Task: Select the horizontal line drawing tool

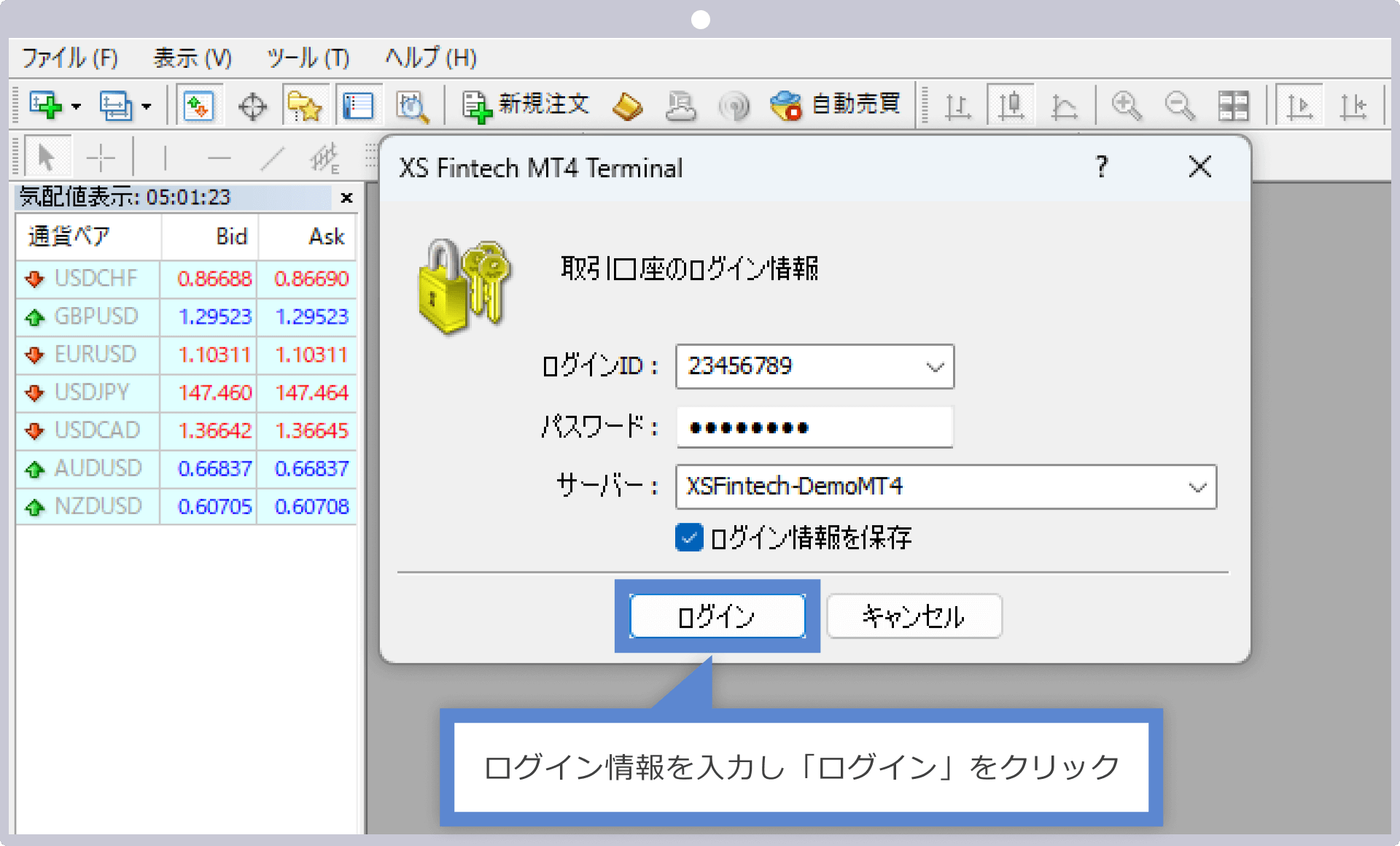Action: [218, 157]
